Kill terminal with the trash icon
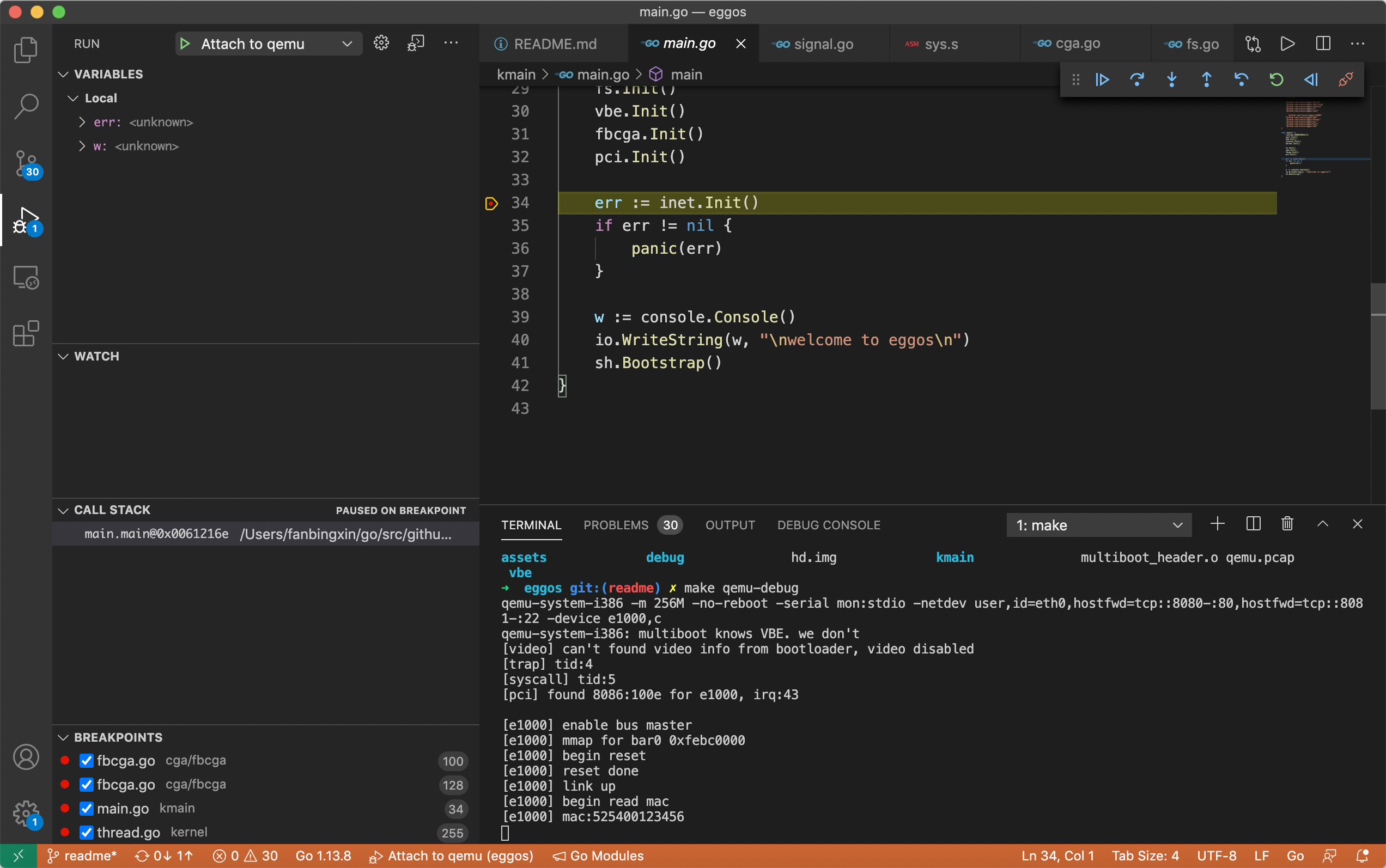1386x868 pixels. click(x=1287, y=524)
